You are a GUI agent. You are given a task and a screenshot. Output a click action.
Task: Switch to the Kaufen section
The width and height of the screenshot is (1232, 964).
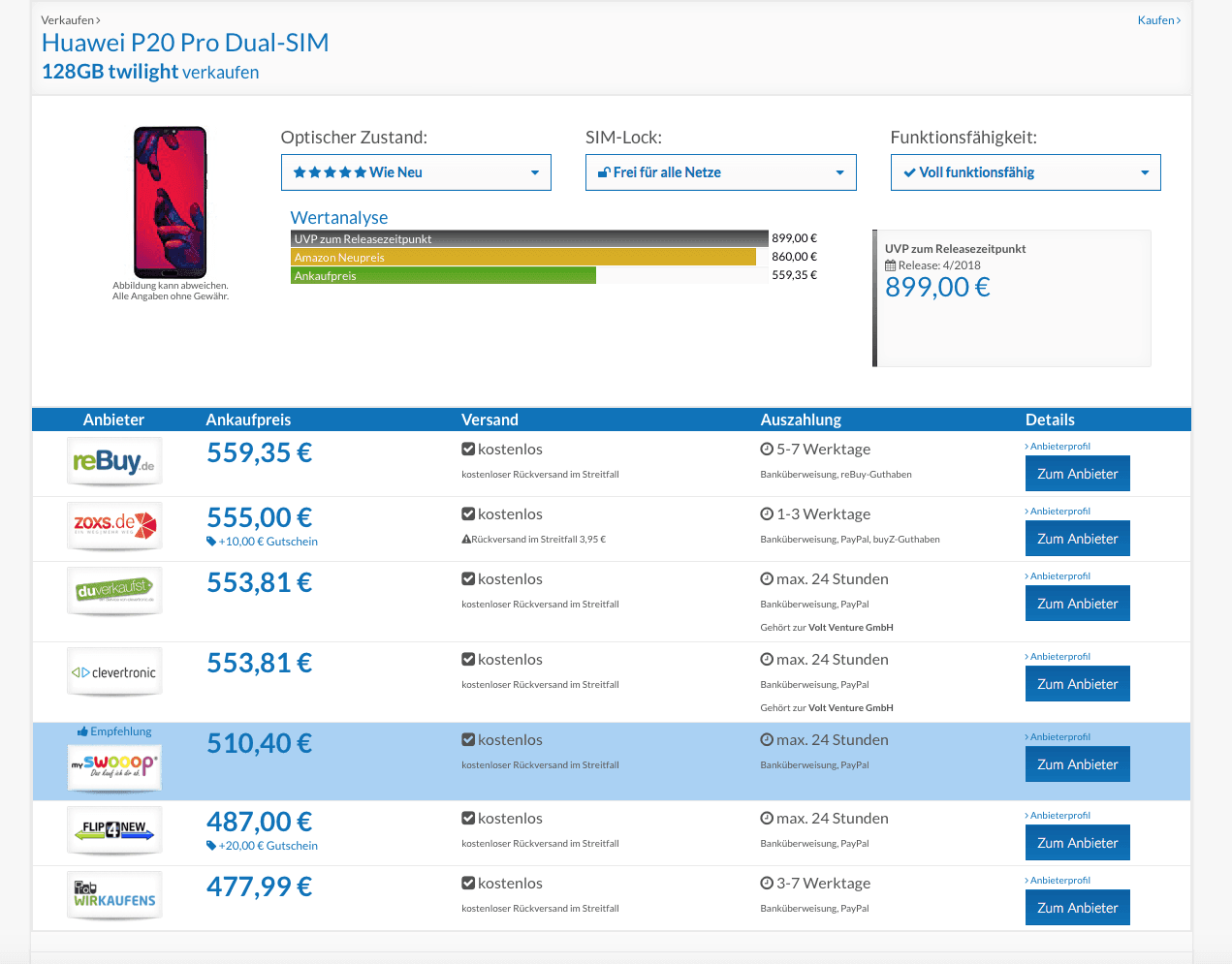point(1157,20)
